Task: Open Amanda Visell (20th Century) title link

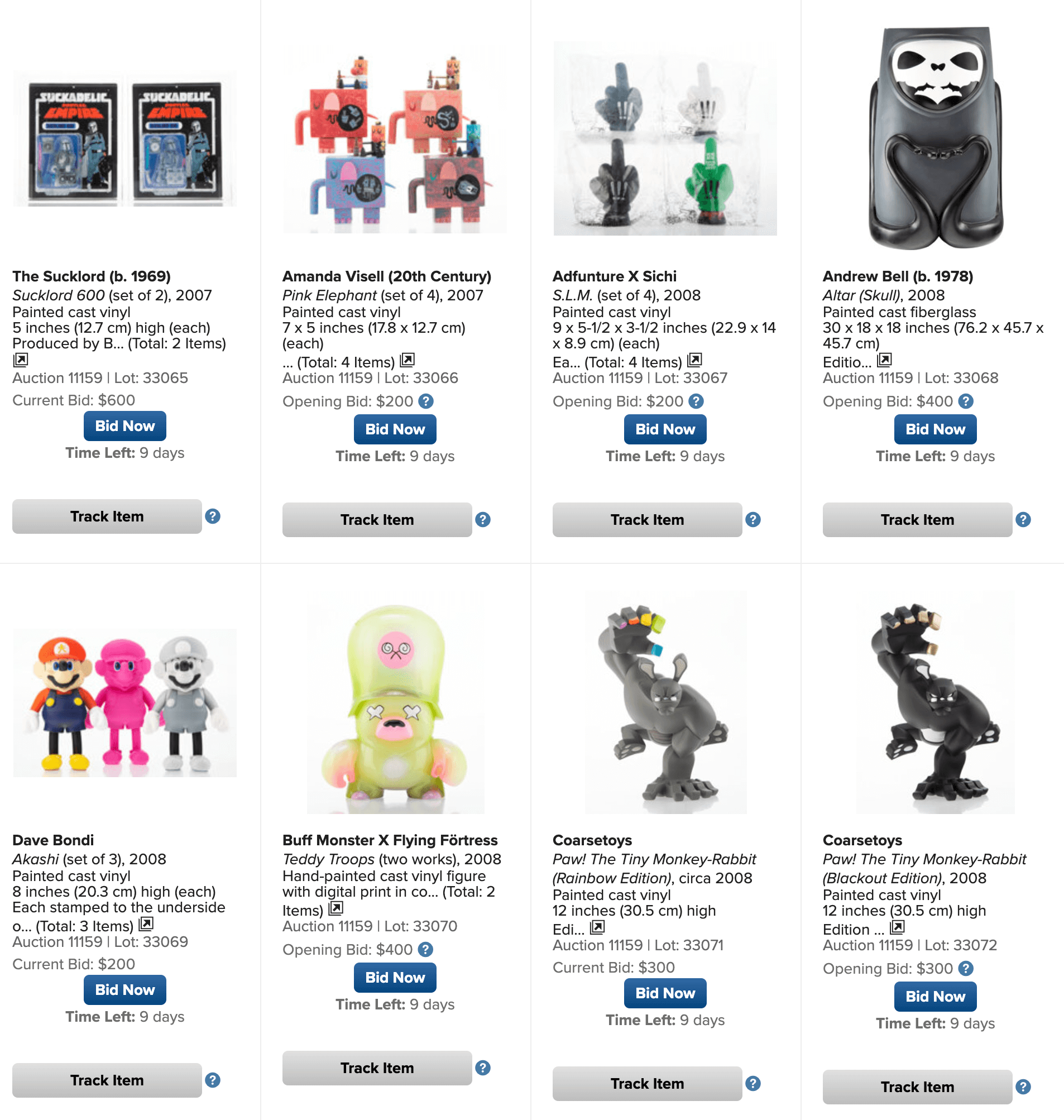Action: [x=387, y=276]
